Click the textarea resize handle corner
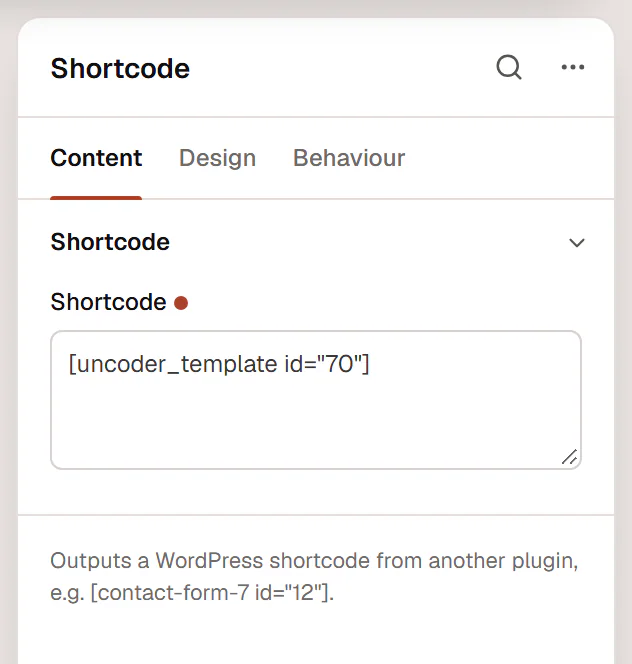Viewport: 632px width, 664px height. (x=569, y=457)
